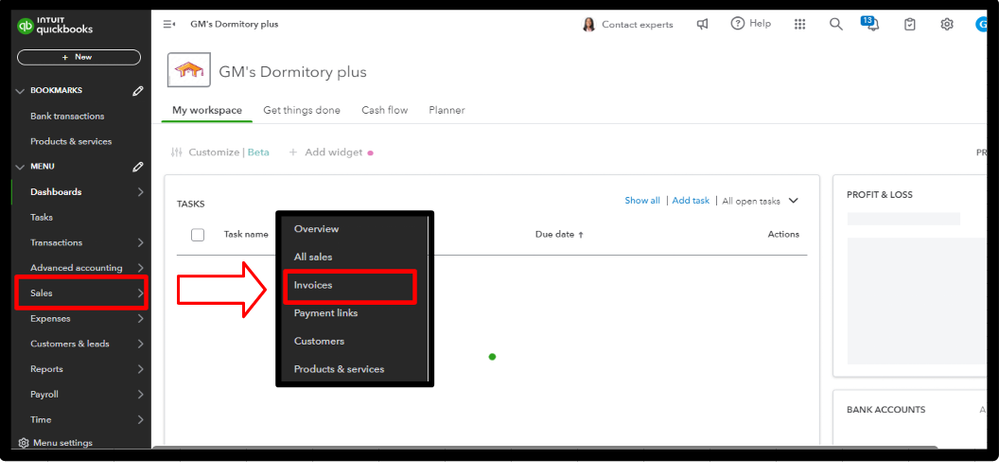
Task: Collapse the sidebar with the hamburger icon
Action: [x=169, y=24]
